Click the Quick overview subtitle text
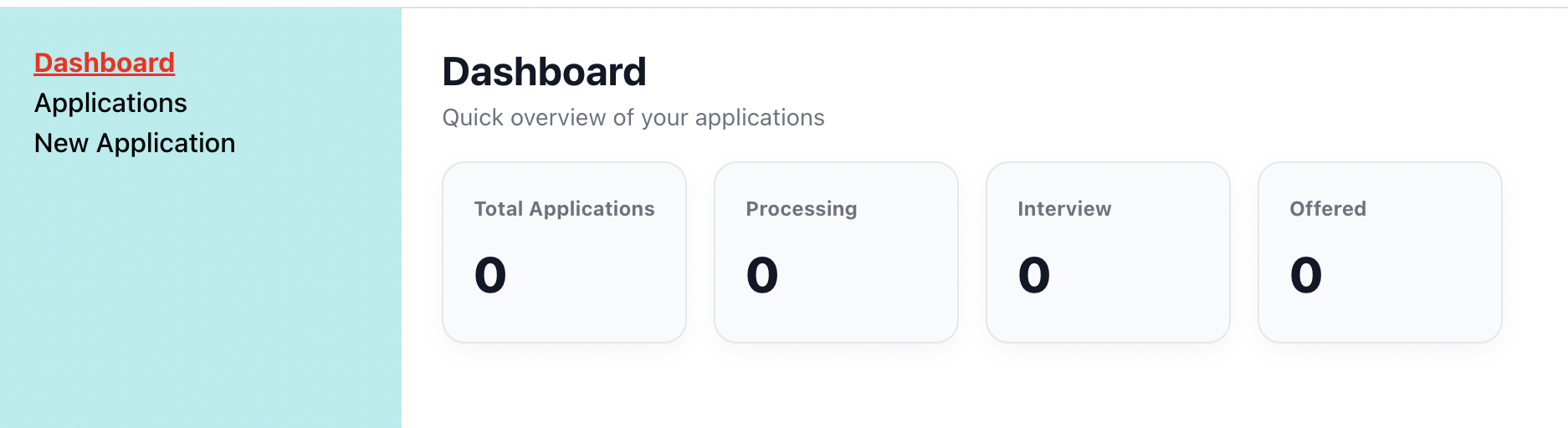The image size is (1568, 428). 633,118
